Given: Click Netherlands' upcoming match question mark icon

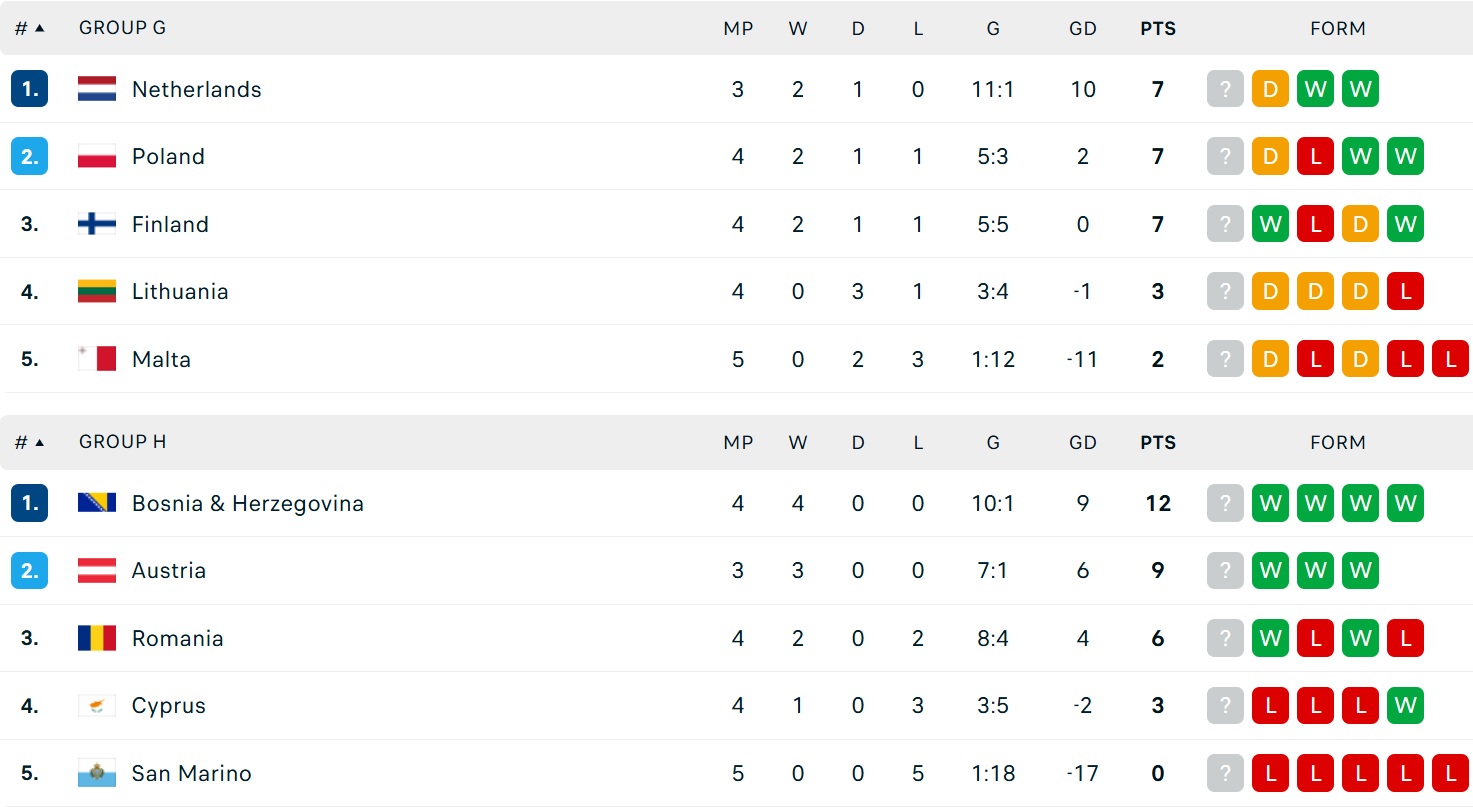Looking at the screenshot, I should (x=1225, y=89).
